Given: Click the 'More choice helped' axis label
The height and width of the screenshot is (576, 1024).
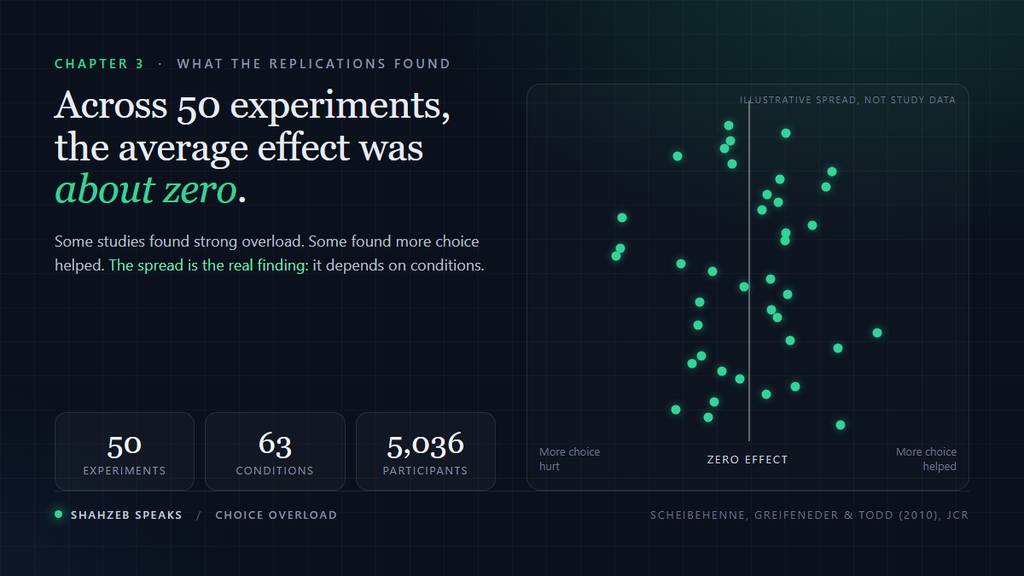Looking at the screenshot, I should point(926,459).
